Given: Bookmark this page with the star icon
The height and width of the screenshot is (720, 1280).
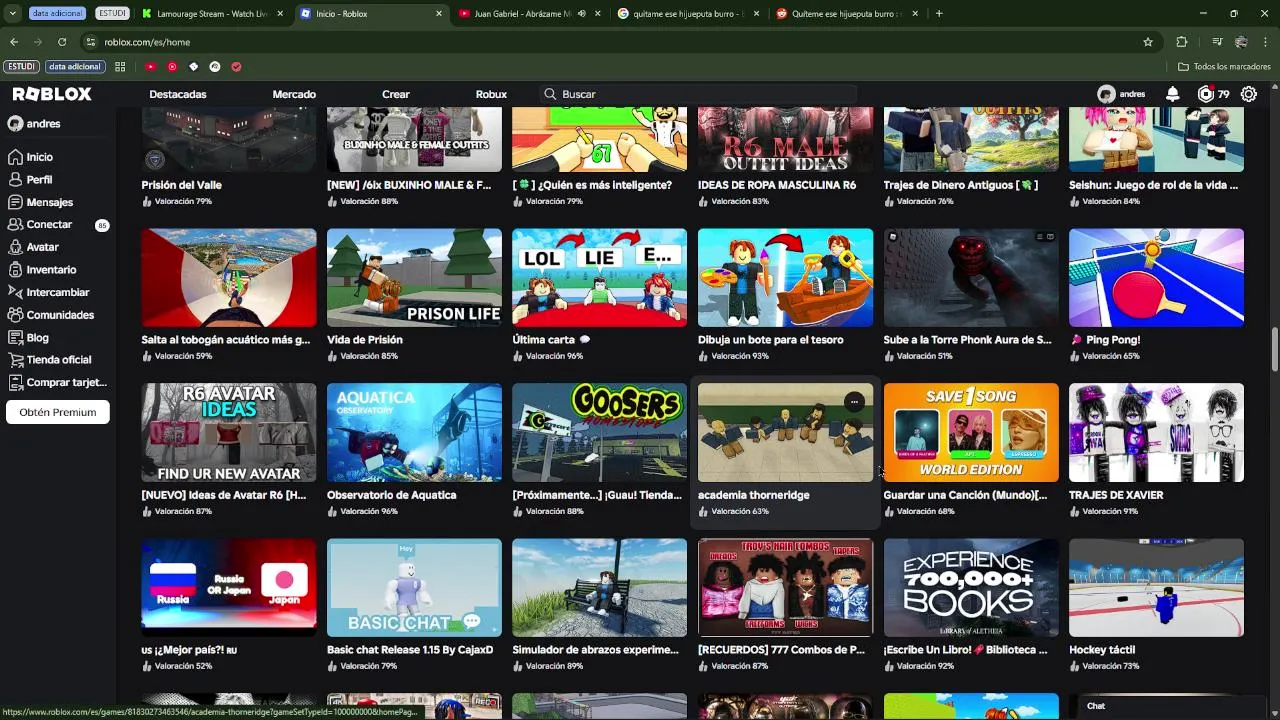Looking at the screenshot, I should coord(1148,42).
